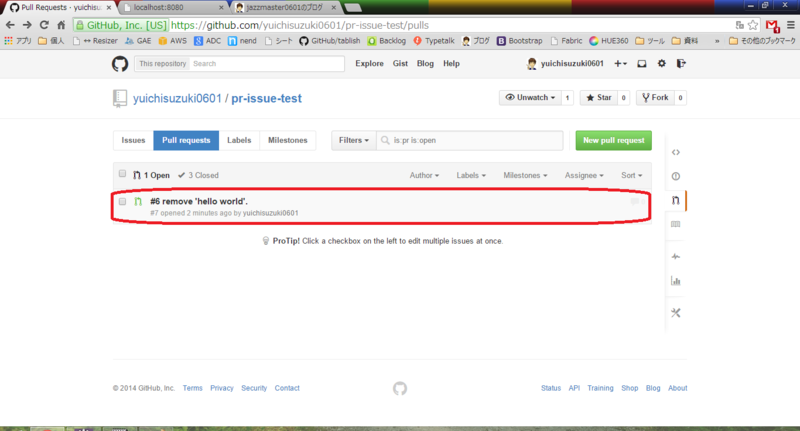Bookmark this page with the star icon
The height and width of the screenshot is (431, 800).
(753, 25)
